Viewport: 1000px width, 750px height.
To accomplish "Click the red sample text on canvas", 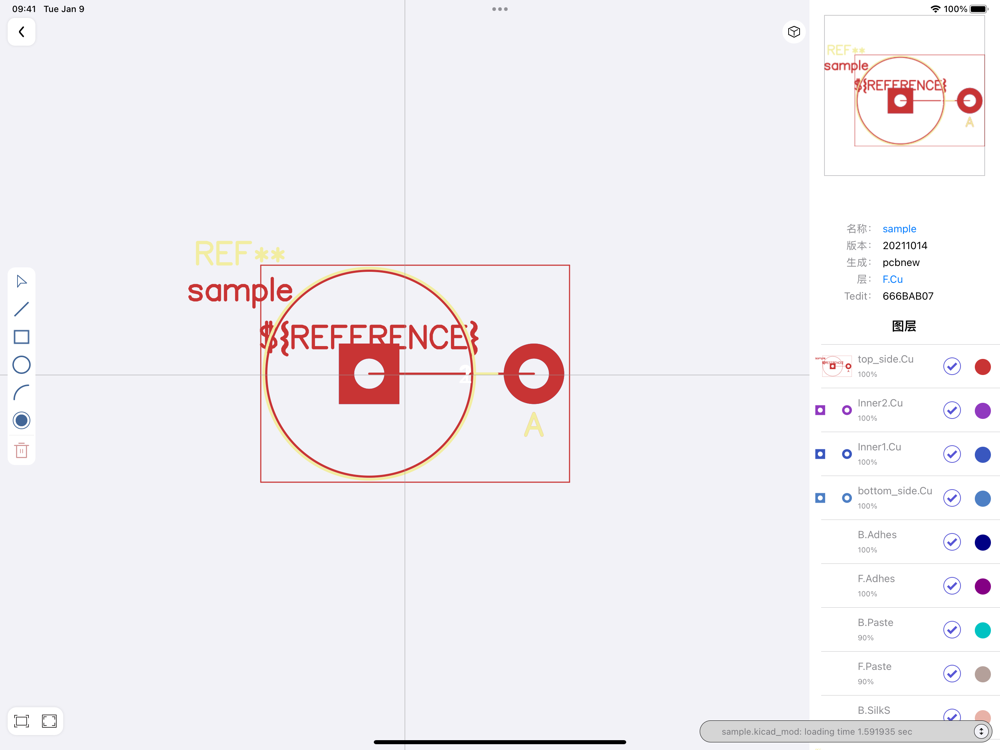I will [x=240, y=291].
